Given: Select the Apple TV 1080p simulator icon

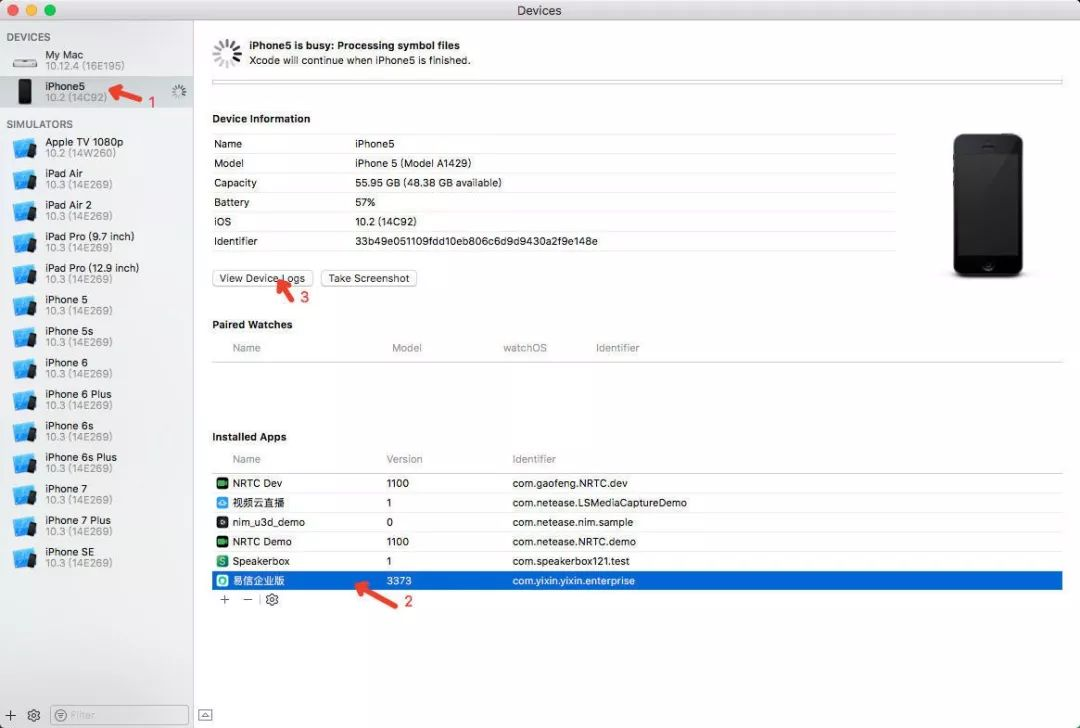Looking at the screenshot, I should click(24, 147).
